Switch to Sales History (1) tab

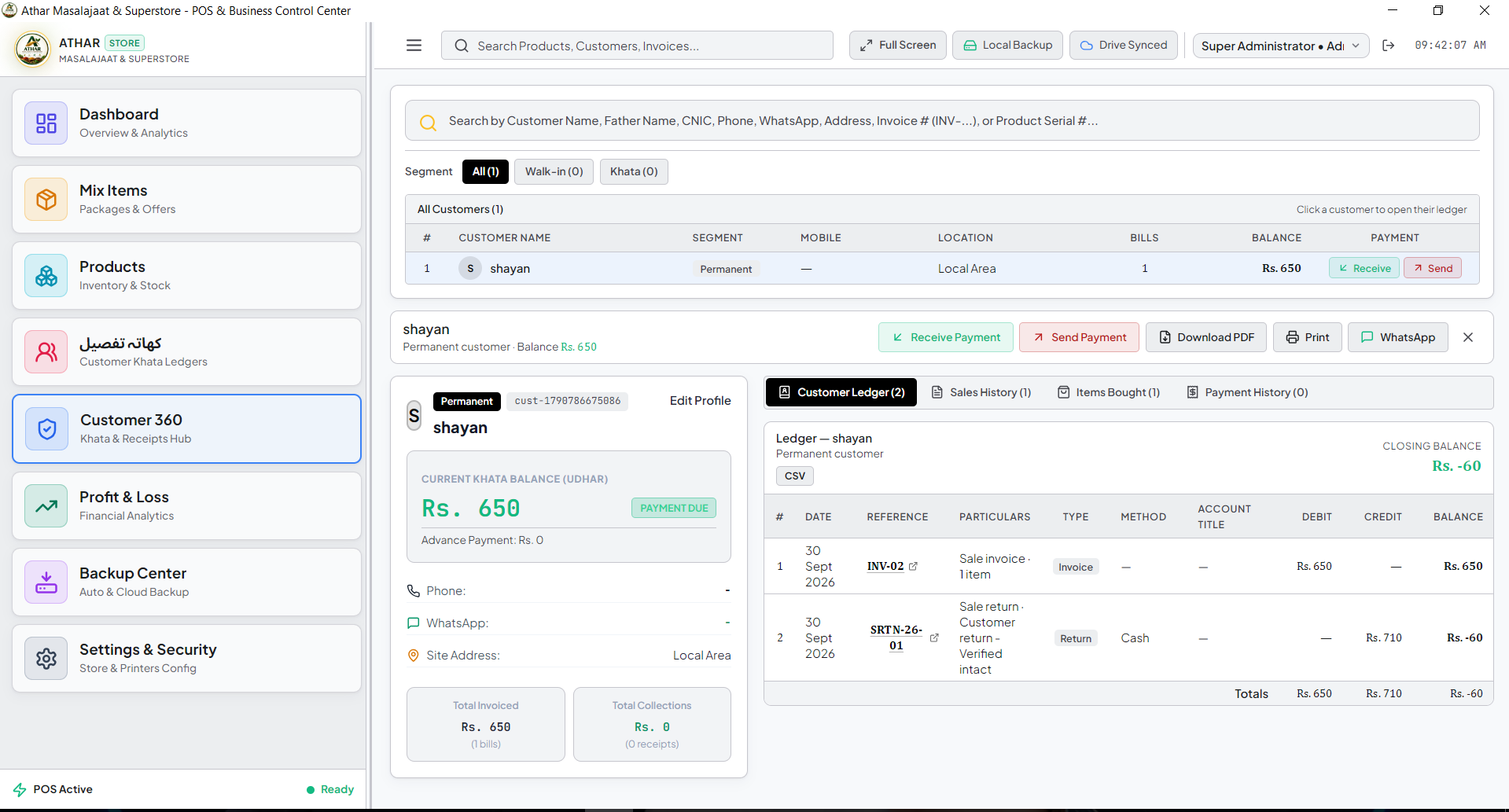point(981,392)
